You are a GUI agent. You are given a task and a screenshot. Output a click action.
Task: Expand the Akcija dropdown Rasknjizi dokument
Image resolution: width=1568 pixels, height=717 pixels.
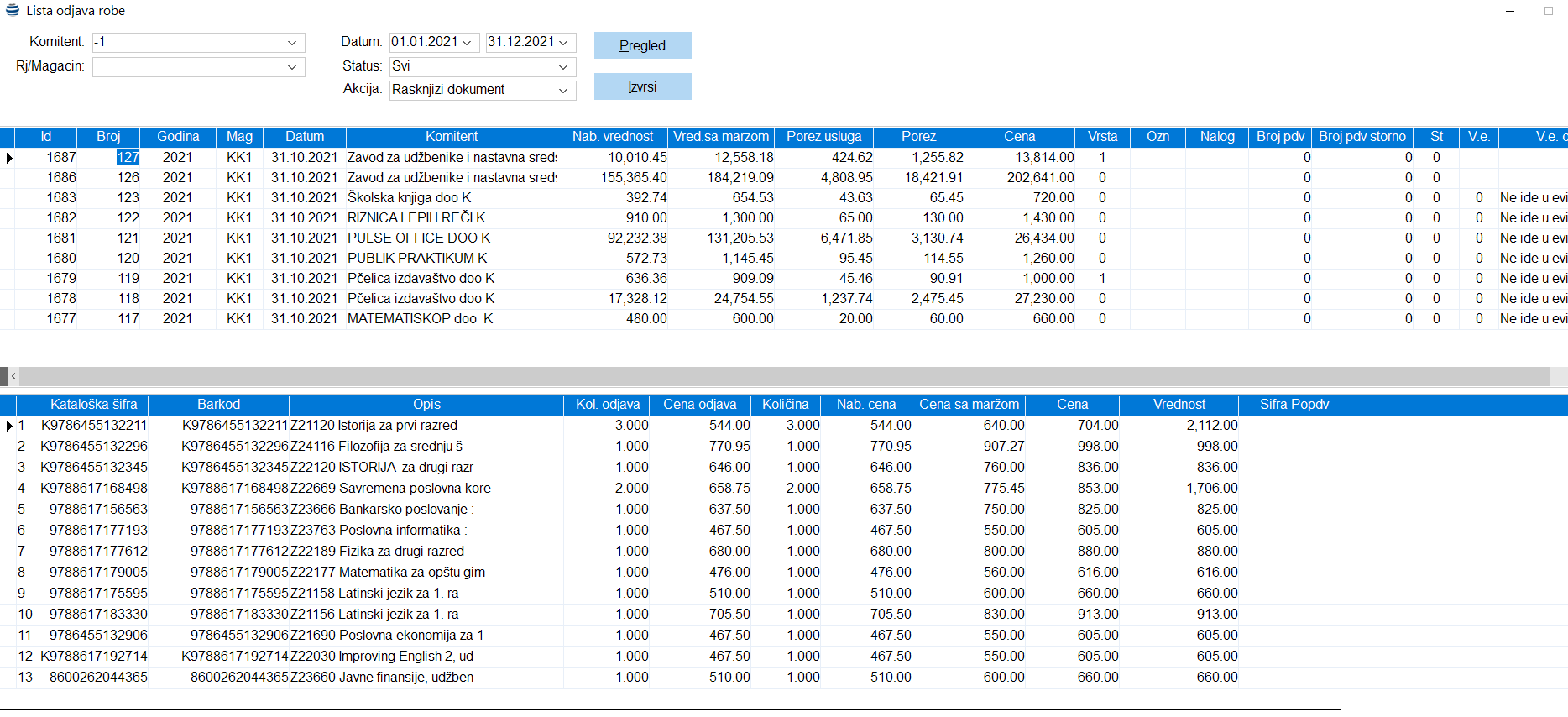point(562,91)
